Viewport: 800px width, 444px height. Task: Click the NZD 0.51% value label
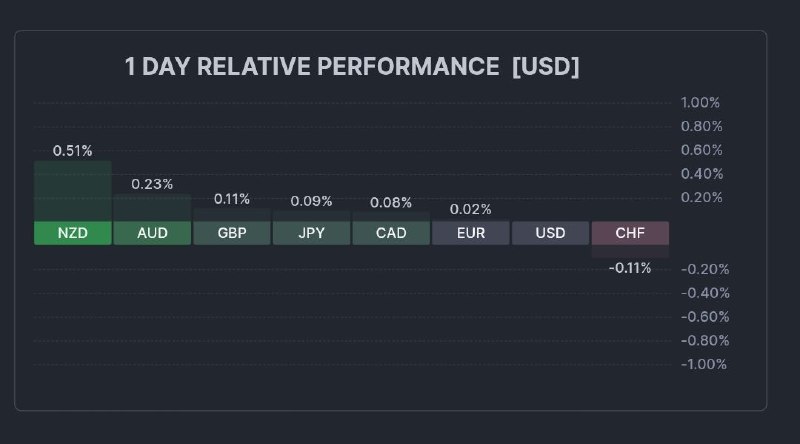click(72, 150)
